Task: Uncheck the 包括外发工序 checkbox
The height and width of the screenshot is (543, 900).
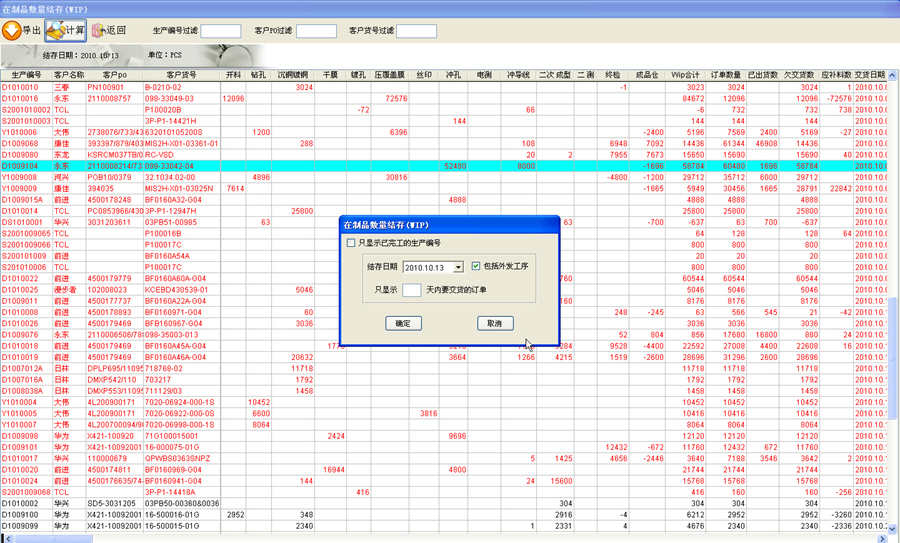Action: coord(476,266)
